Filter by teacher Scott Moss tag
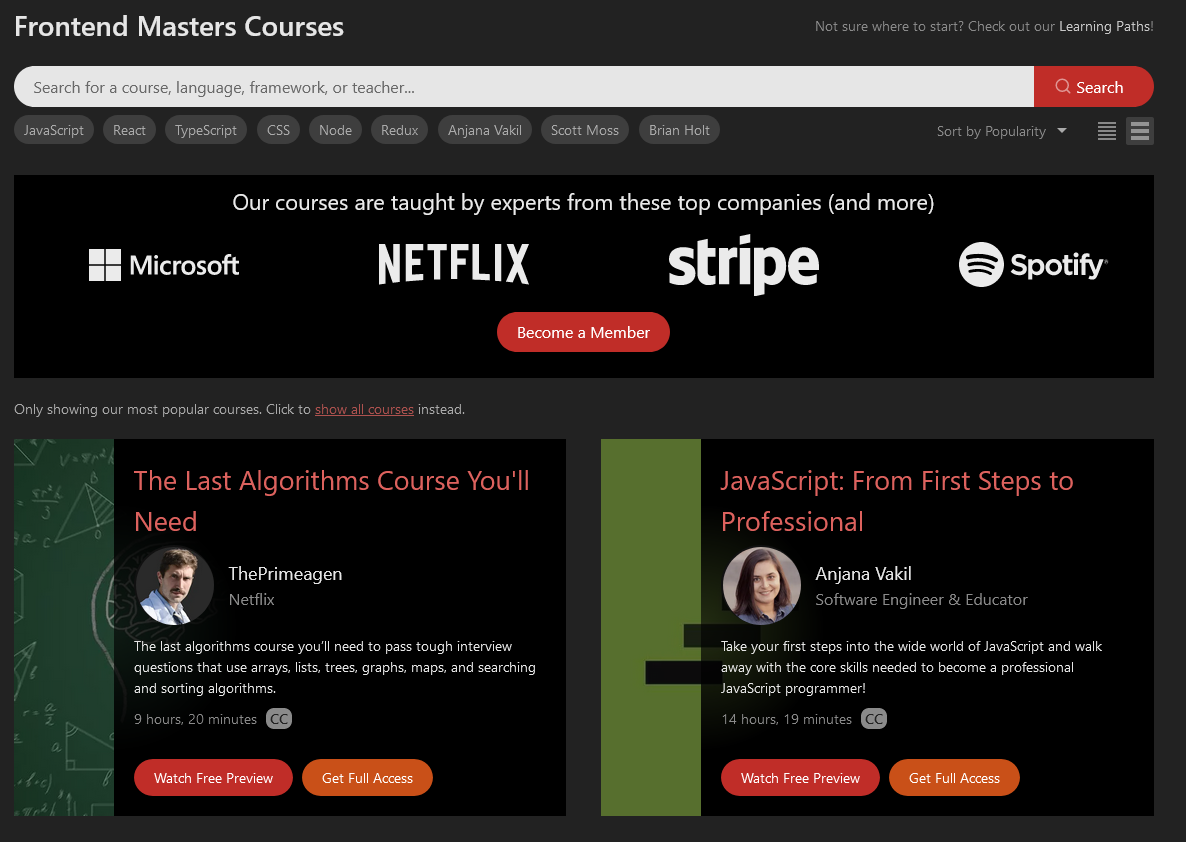The height and width of the screenshot is (842, 1186). (585, 130)
